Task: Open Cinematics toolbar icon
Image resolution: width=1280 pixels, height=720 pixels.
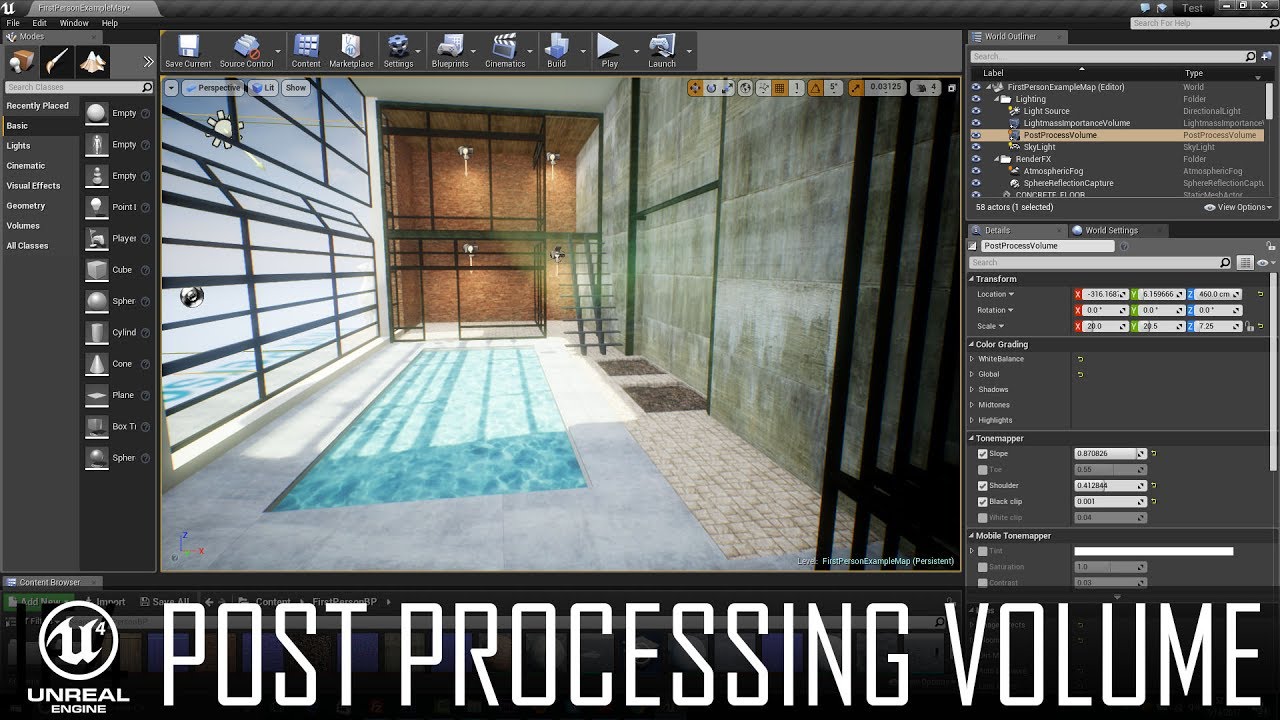Action: [x=505, y=47]
